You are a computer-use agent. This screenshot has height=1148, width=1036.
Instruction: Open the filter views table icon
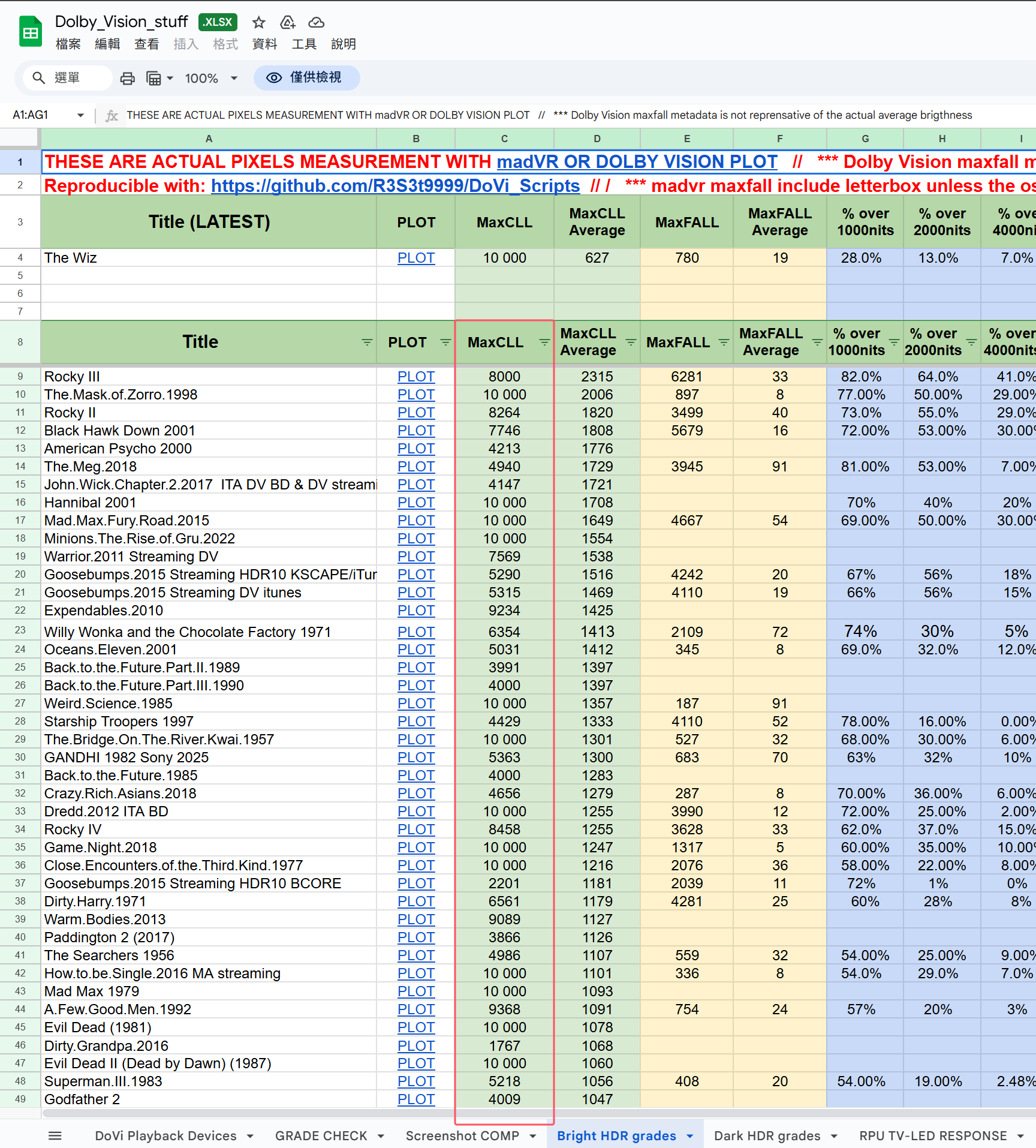pos(153,79)
